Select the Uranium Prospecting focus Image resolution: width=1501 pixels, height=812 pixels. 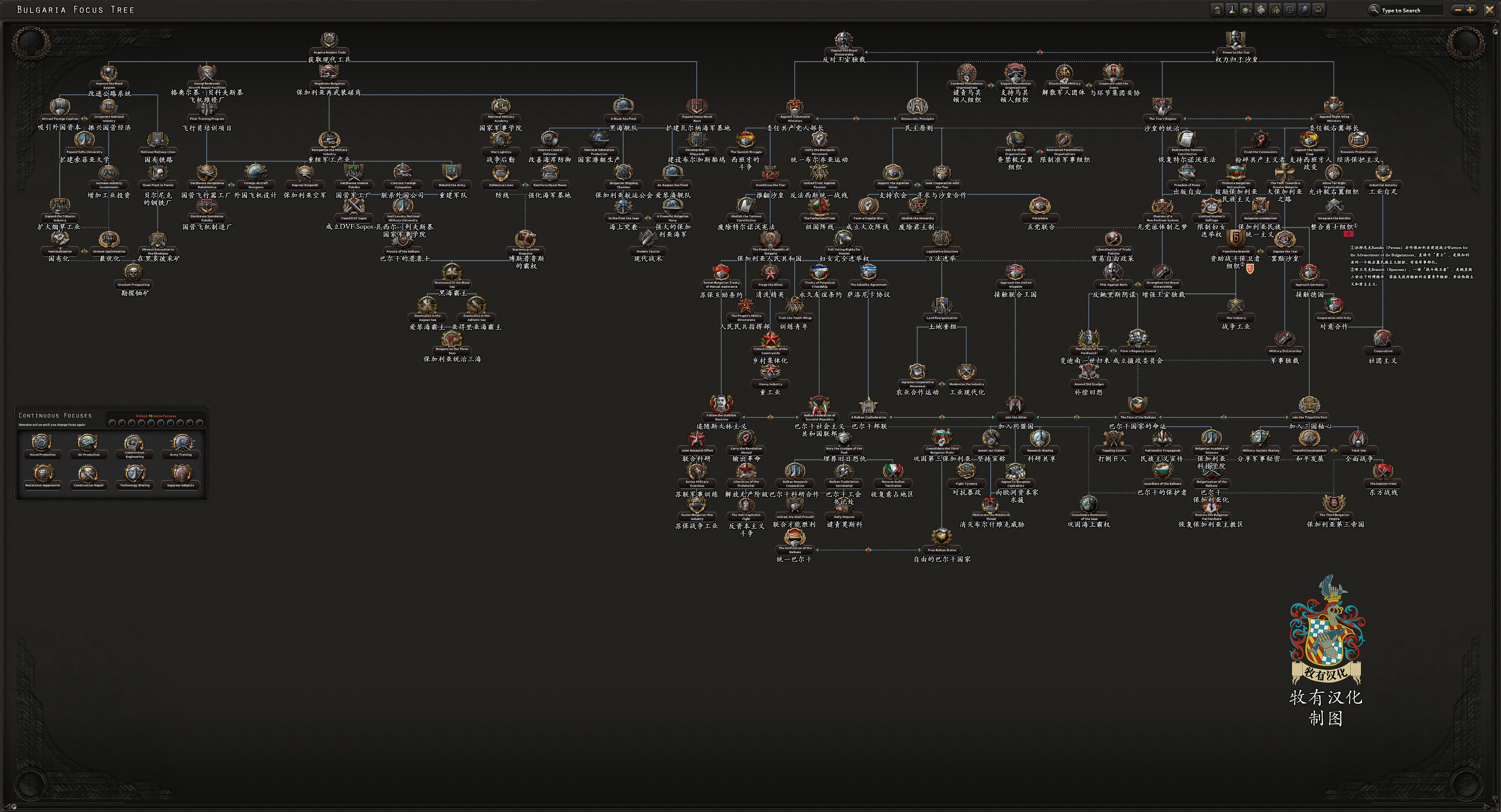point(133,277)
